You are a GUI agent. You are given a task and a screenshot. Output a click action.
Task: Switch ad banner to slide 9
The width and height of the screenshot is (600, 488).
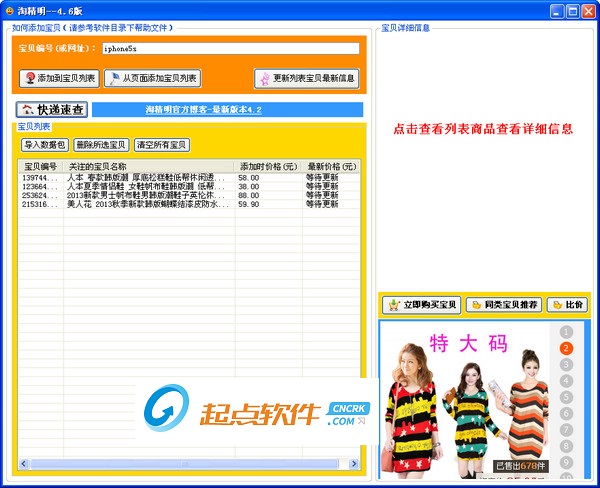(x=566, y=463)
